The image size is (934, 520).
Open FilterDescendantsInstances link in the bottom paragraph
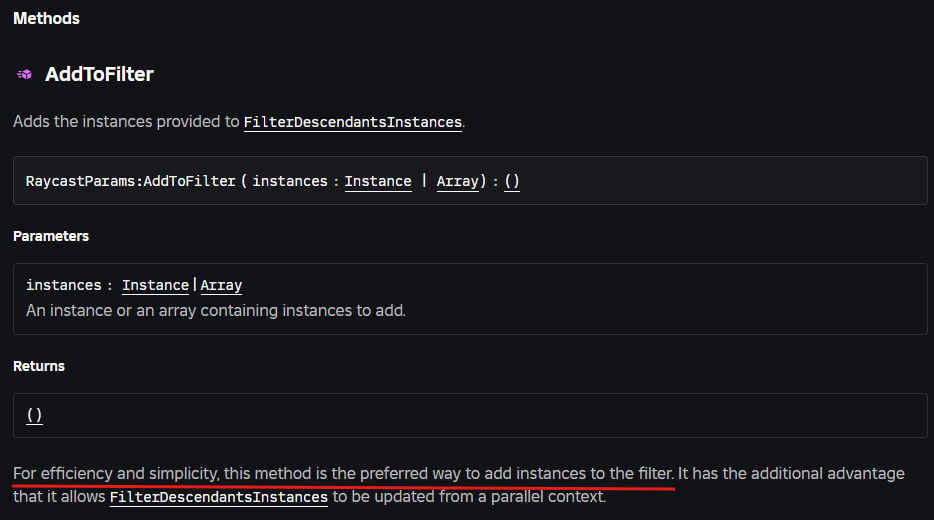[219, 496]
